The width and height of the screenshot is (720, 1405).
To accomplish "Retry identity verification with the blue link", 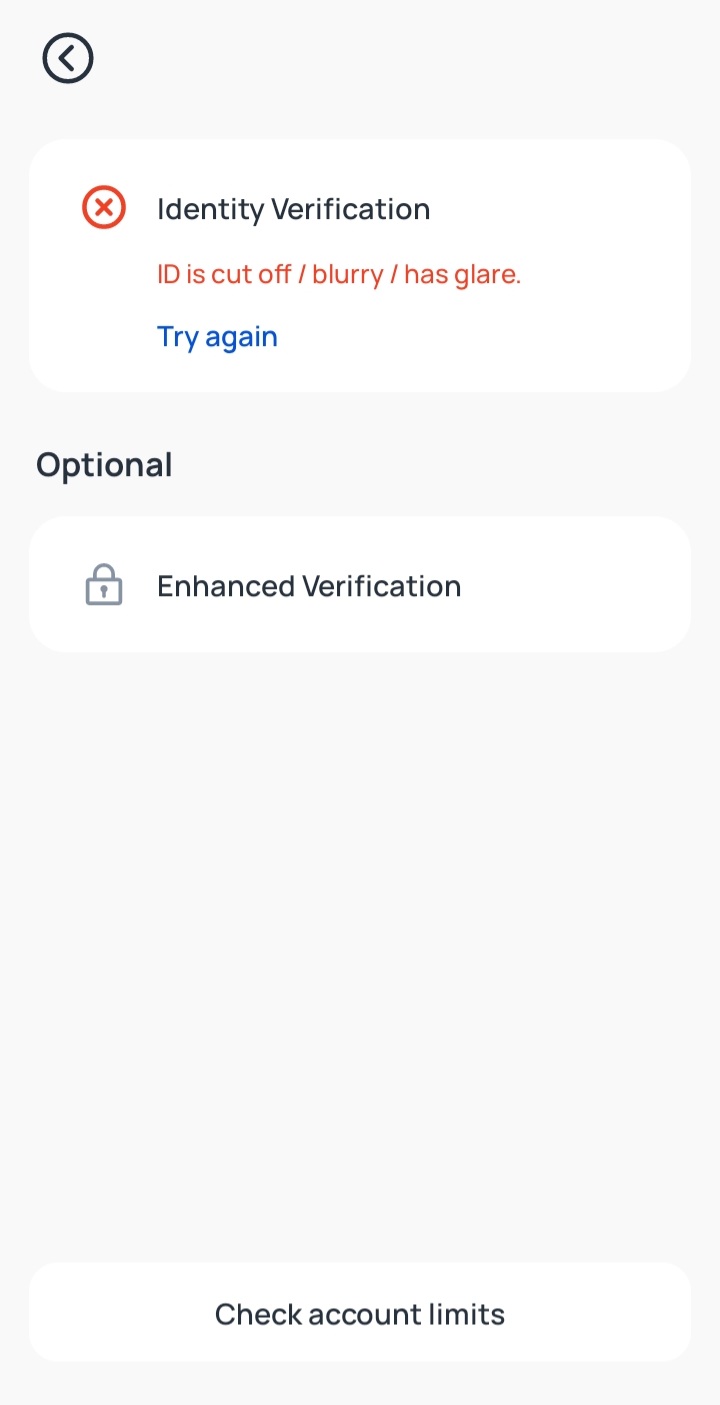I will [x=217, y=337].
